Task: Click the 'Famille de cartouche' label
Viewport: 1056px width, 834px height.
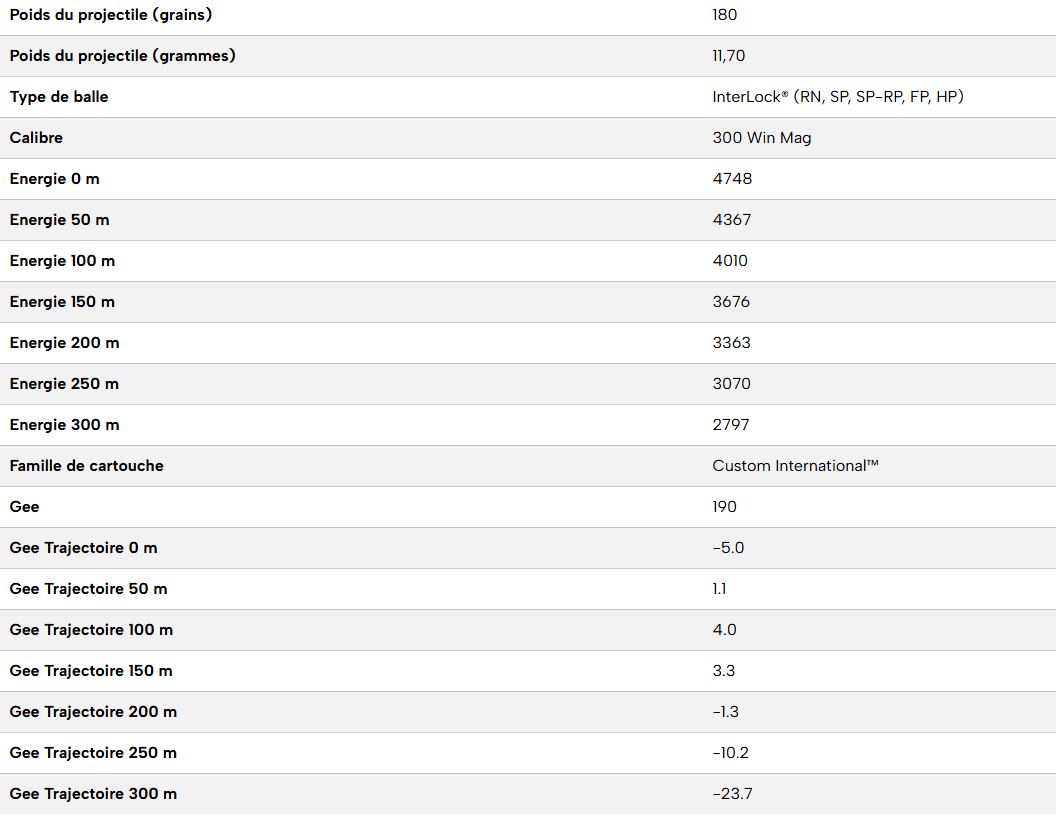Action: pos(87,466)
